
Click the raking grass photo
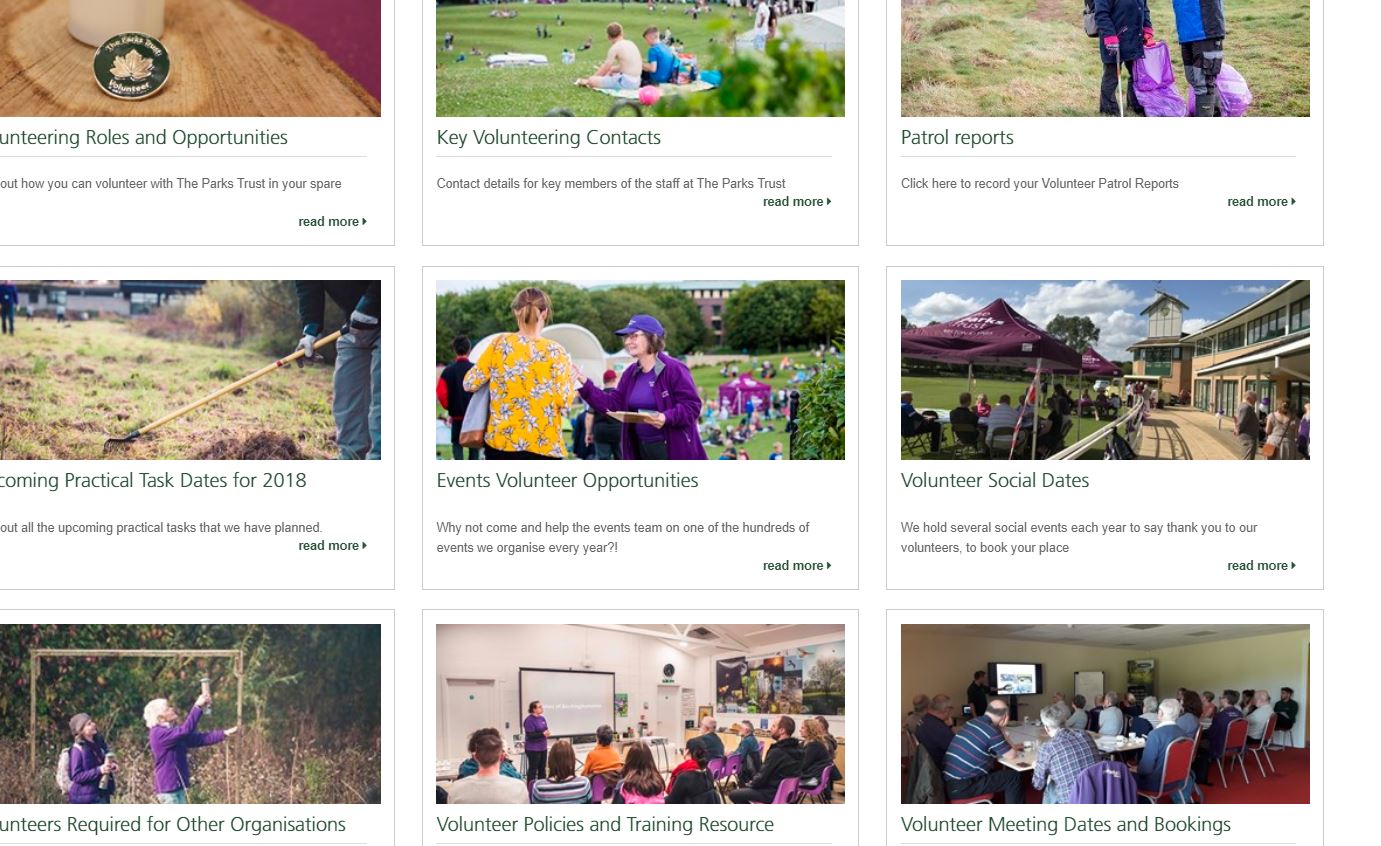click(x=190, y=370)
